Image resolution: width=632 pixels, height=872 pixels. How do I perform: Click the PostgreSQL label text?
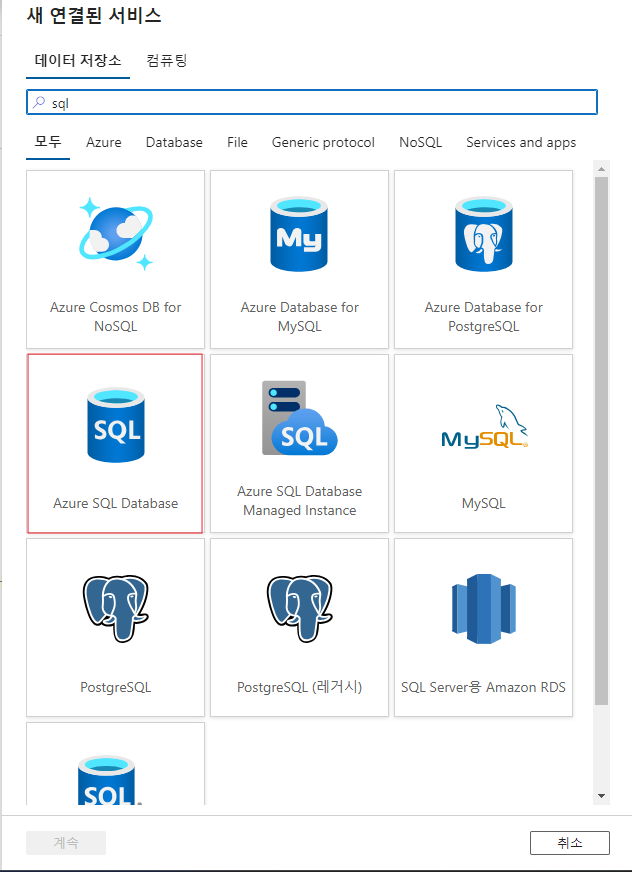116,687
